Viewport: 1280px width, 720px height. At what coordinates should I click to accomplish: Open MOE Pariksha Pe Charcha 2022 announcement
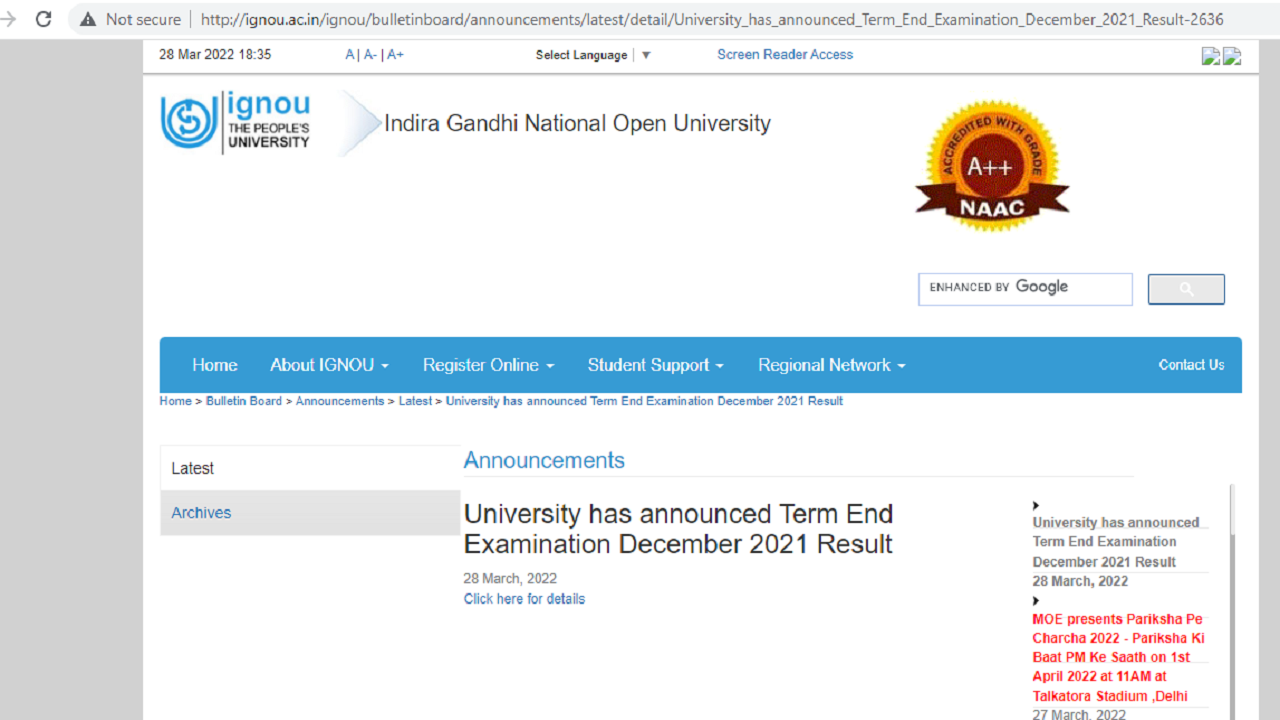coord(1119,657)
